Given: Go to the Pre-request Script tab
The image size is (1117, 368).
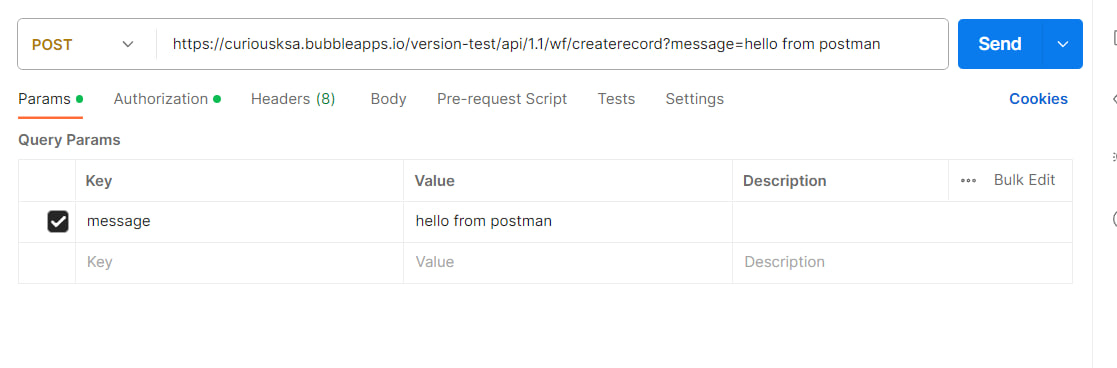Looking at the screenshot, I should click(x=502, y=99).
